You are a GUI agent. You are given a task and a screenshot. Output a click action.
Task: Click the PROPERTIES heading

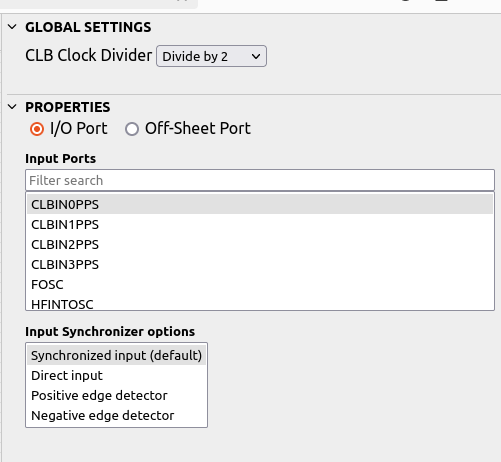click(x=68, y=107)
